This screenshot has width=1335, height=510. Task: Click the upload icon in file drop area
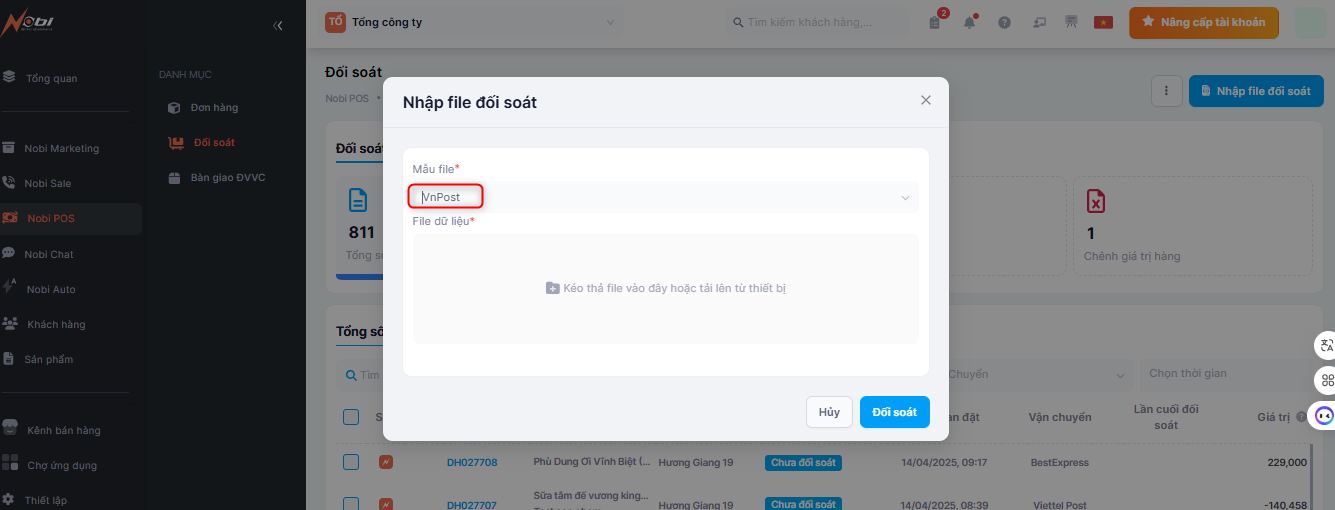pyautogui.click(x=552, y=288)
